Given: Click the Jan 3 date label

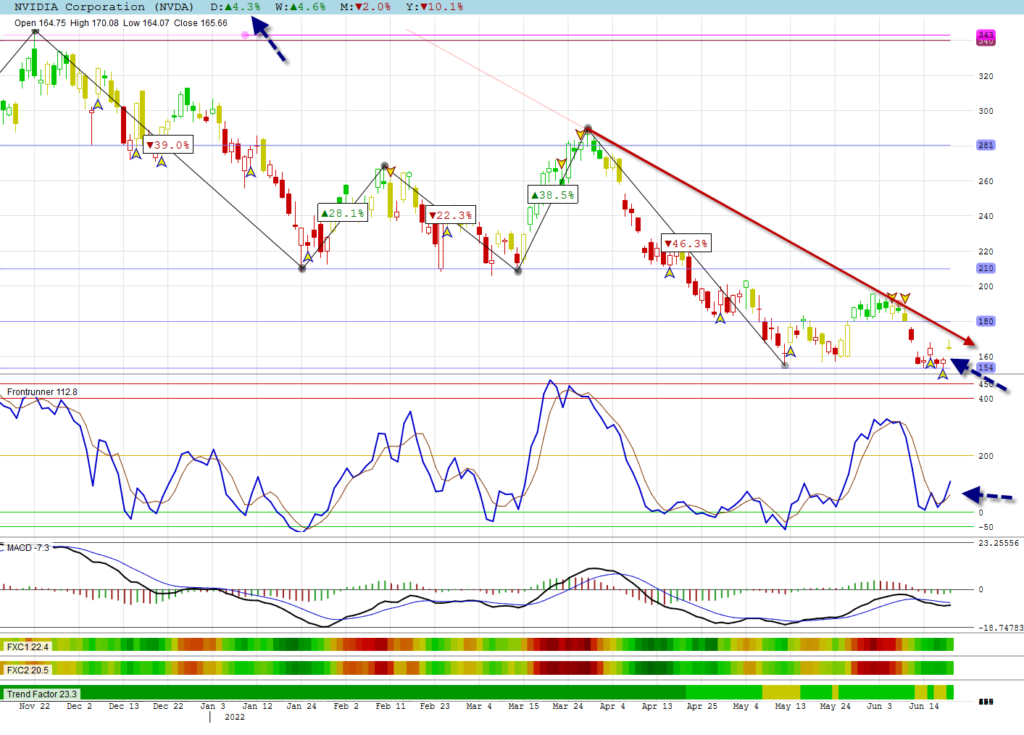Looking at the screenshot, I should pos(212,706).
